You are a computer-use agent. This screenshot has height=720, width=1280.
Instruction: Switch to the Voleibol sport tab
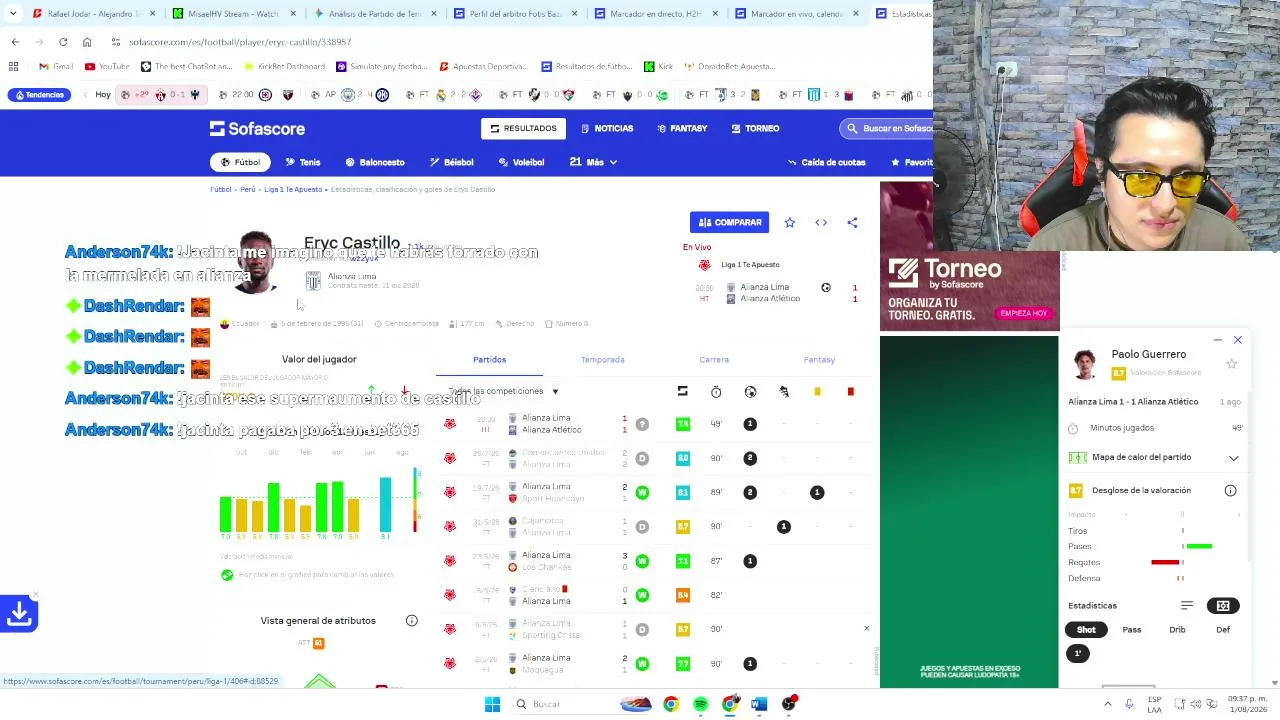point(521,162)
